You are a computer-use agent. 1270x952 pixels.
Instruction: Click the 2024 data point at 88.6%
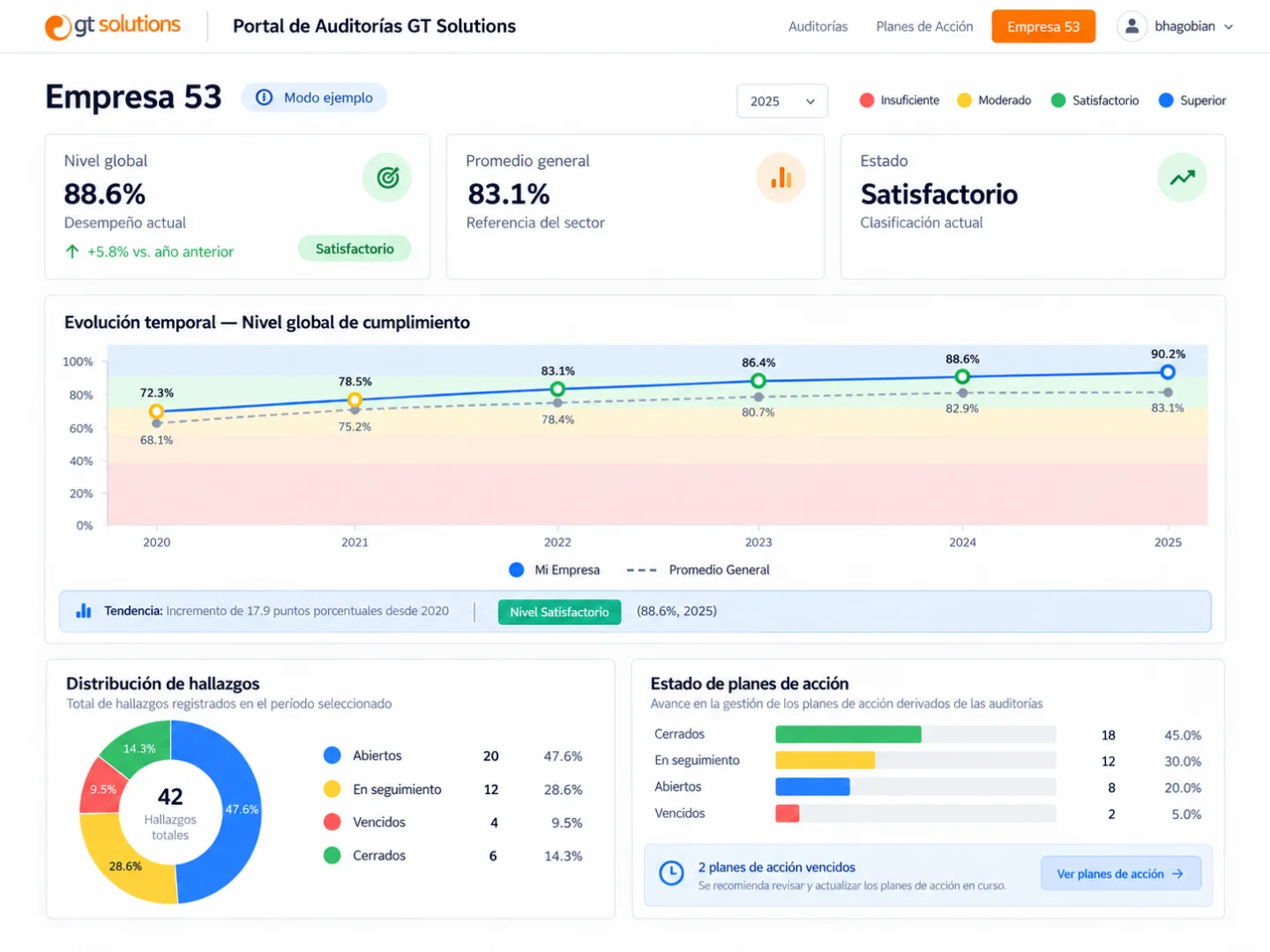coord(962,376)
